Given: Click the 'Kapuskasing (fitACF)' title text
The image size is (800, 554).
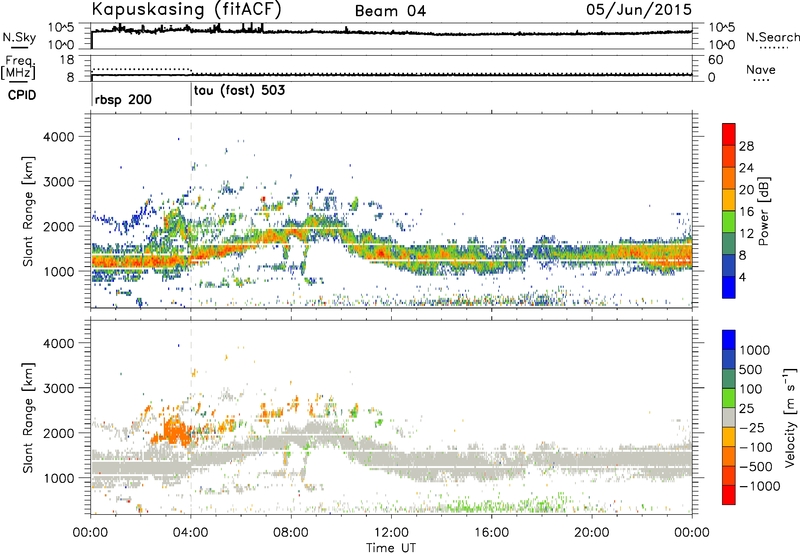Looking at the screenshot, I should click(186, 9).
